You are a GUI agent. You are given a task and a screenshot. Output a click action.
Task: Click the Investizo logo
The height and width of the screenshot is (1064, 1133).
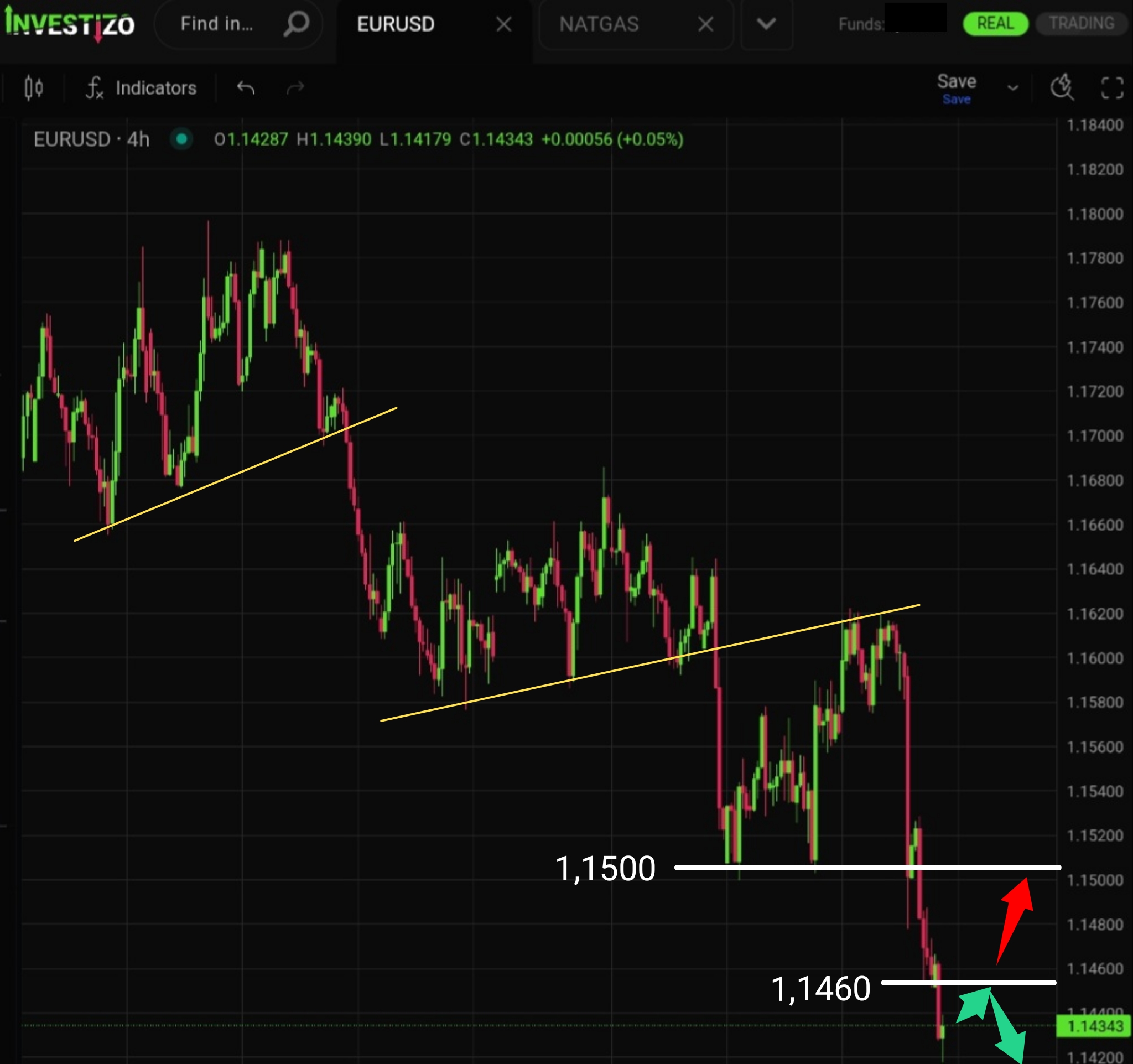coord(70,24)
